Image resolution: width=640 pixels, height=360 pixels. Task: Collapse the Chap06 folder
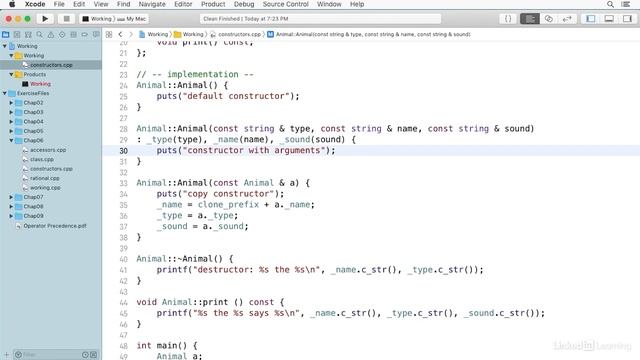[x=11, y=140]
